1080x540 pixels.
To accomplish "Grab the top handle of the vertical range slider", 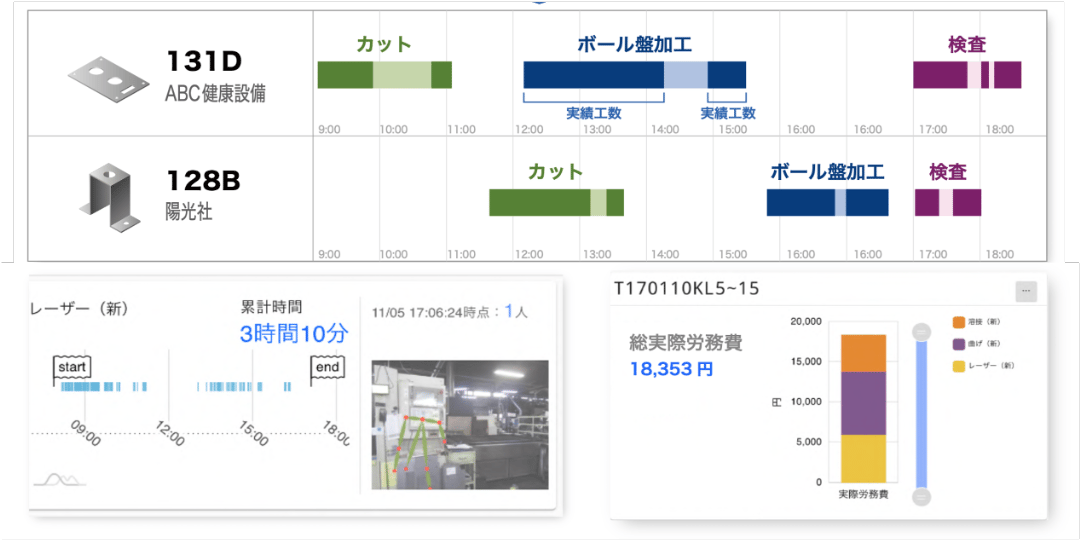I will (921, 332).
